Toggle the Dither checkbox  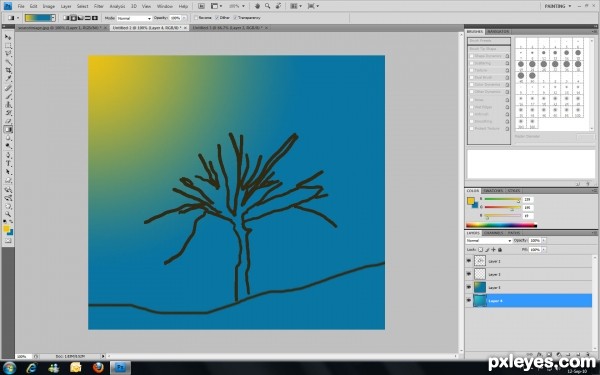point(217,18)
